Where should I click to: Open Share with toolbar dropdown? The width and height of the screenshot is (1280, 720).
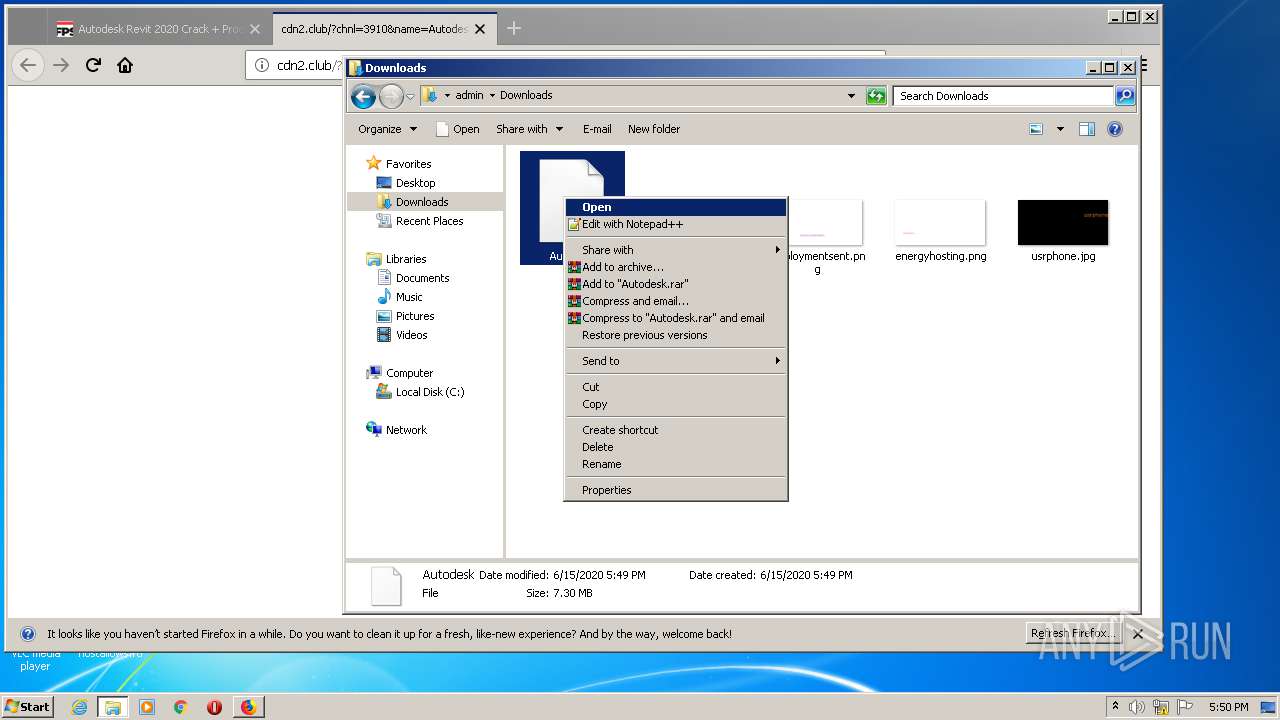530,129
